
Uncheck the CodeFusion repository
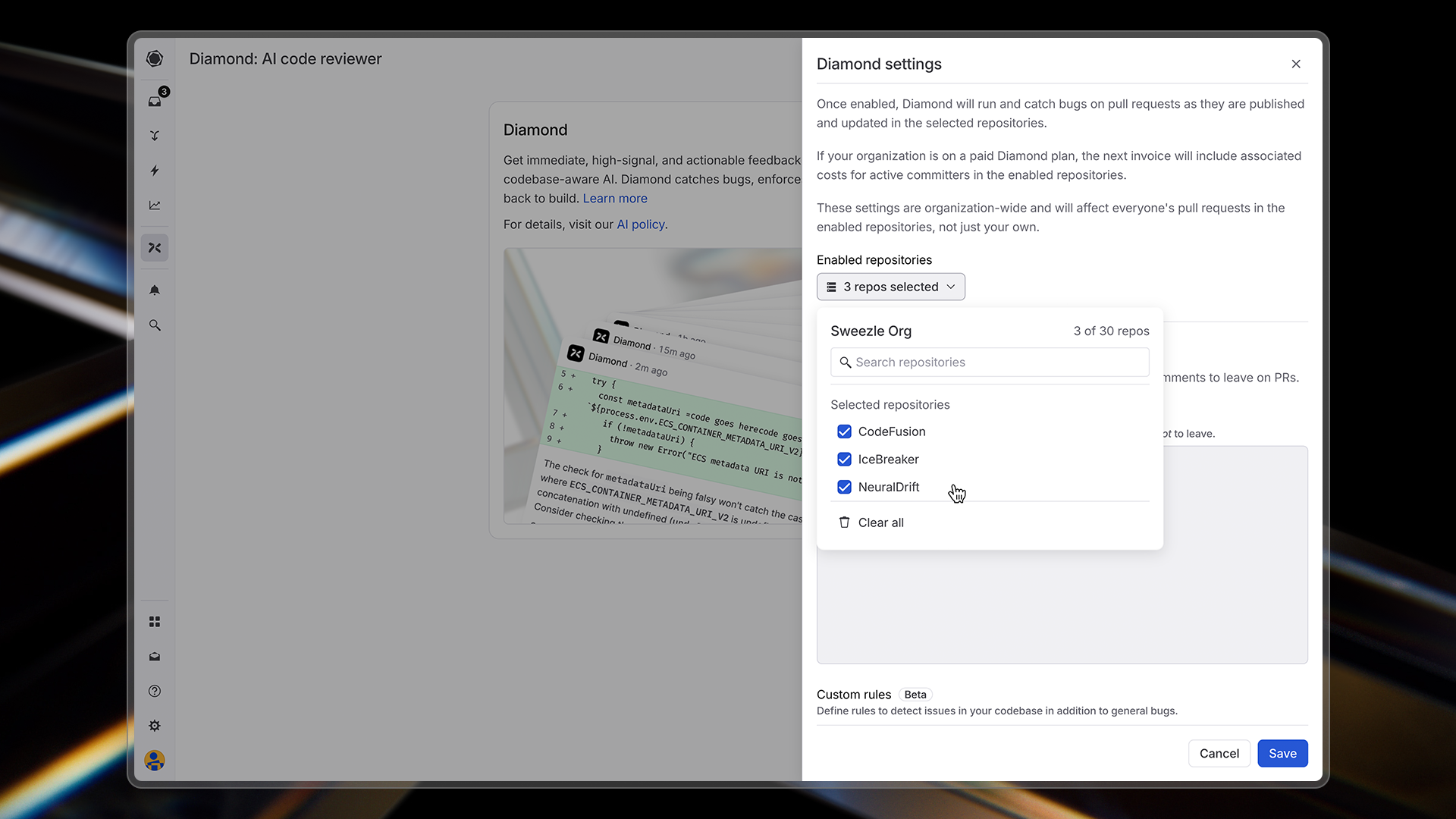(x=844, y=431)
